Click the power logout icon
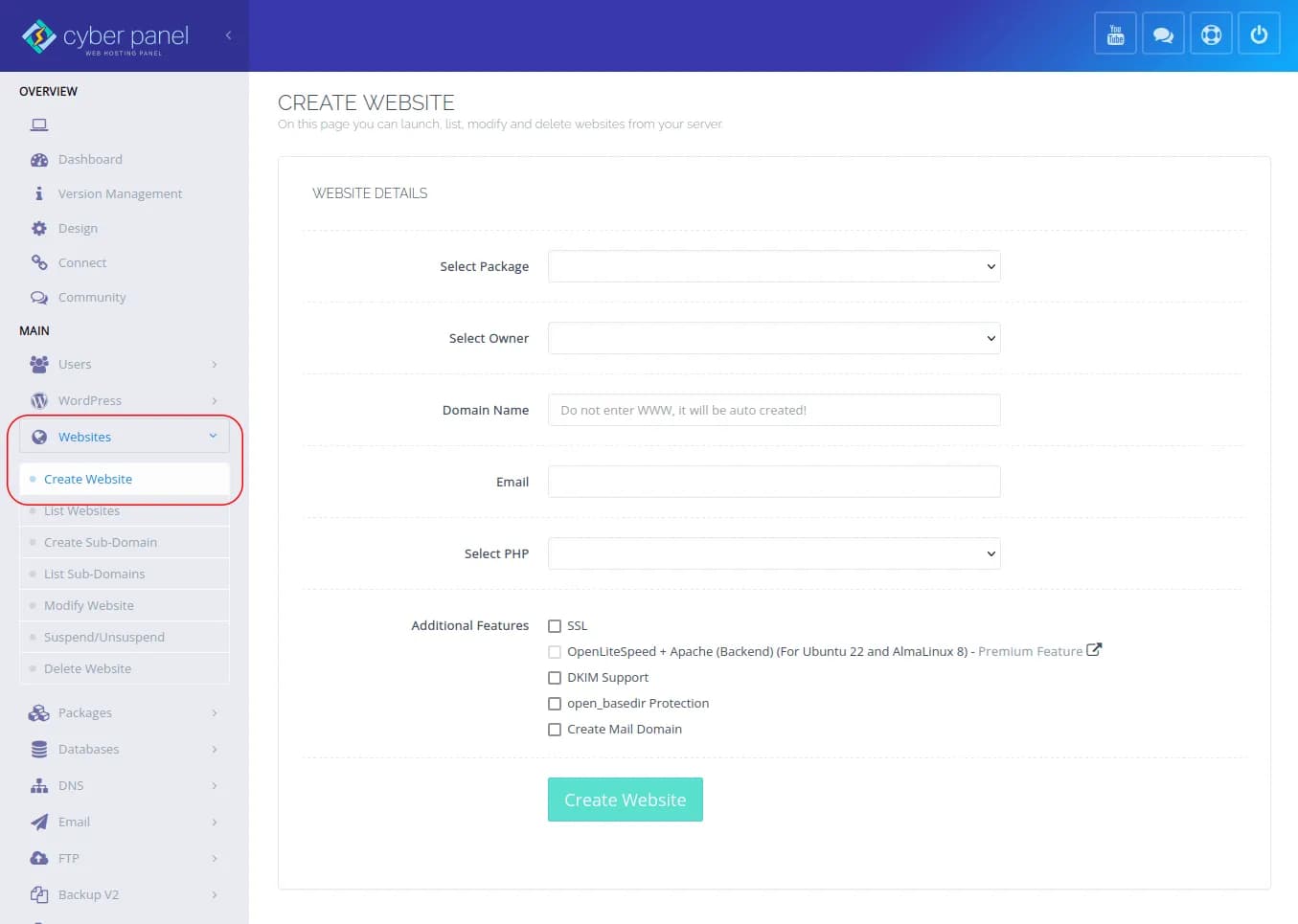 1259,34
